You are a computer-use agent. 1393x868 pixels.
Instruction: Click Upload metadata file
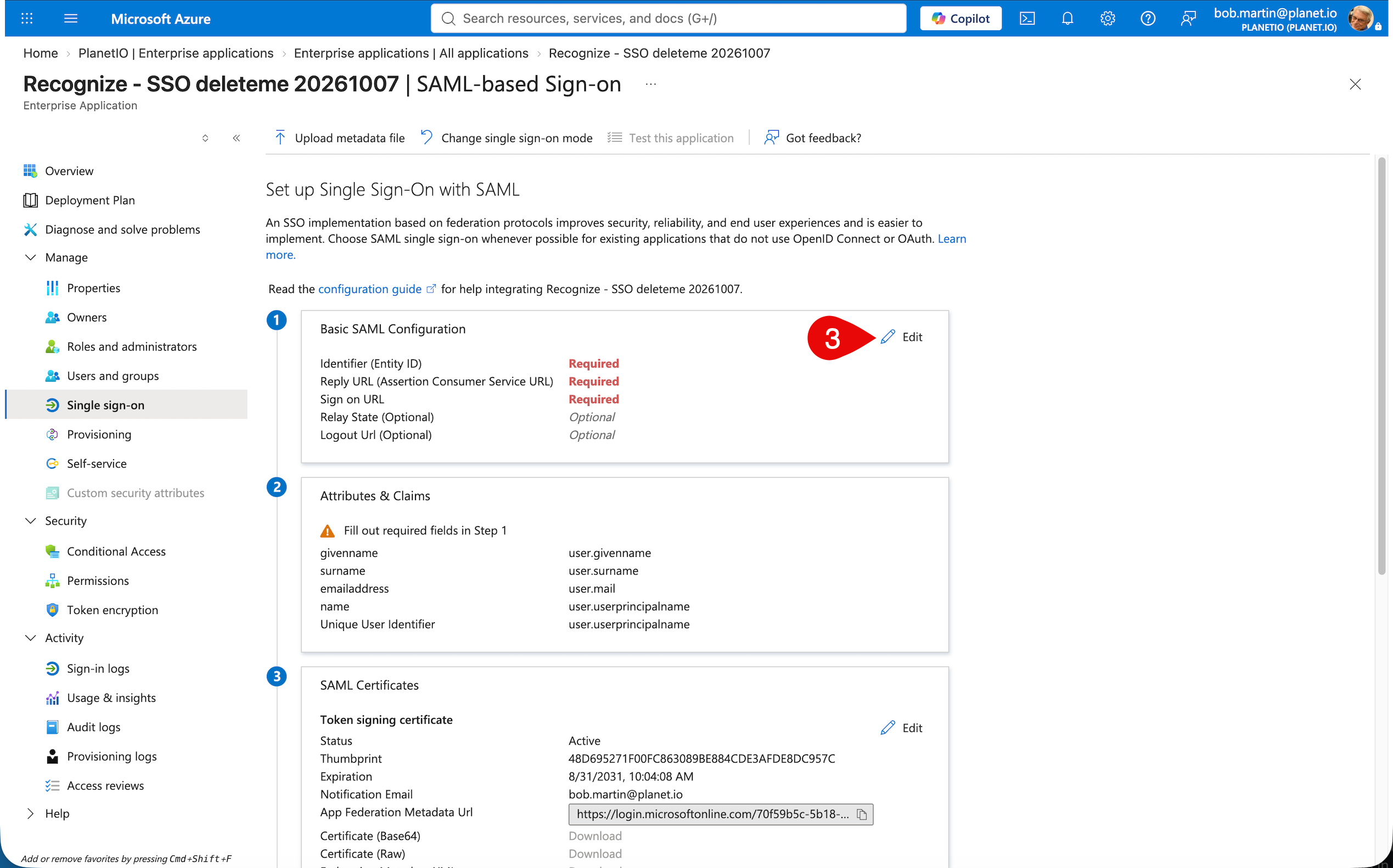[340, 138]
